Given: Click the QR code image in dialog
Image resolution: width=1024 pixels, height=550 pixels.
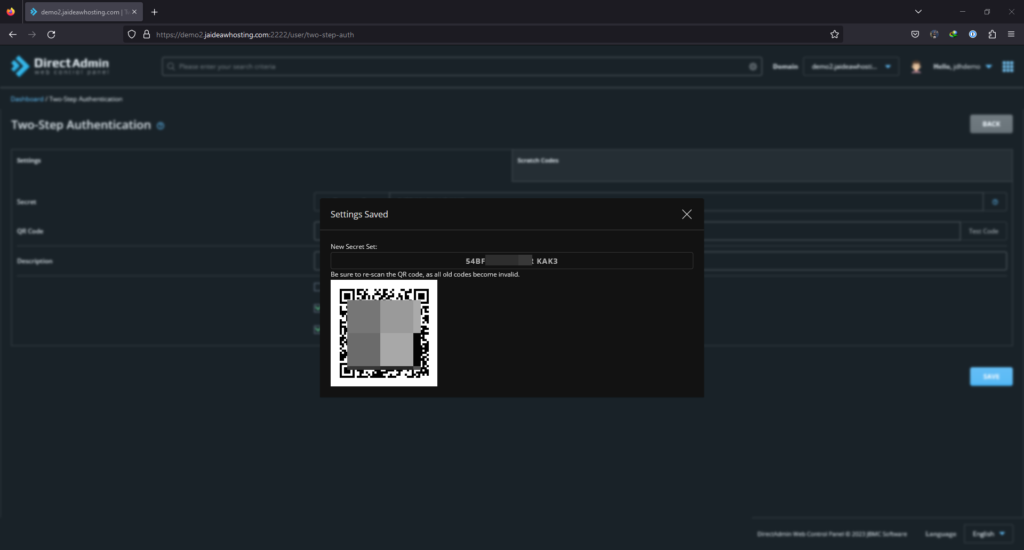Looking at the screenshot, I should (384, 333).
